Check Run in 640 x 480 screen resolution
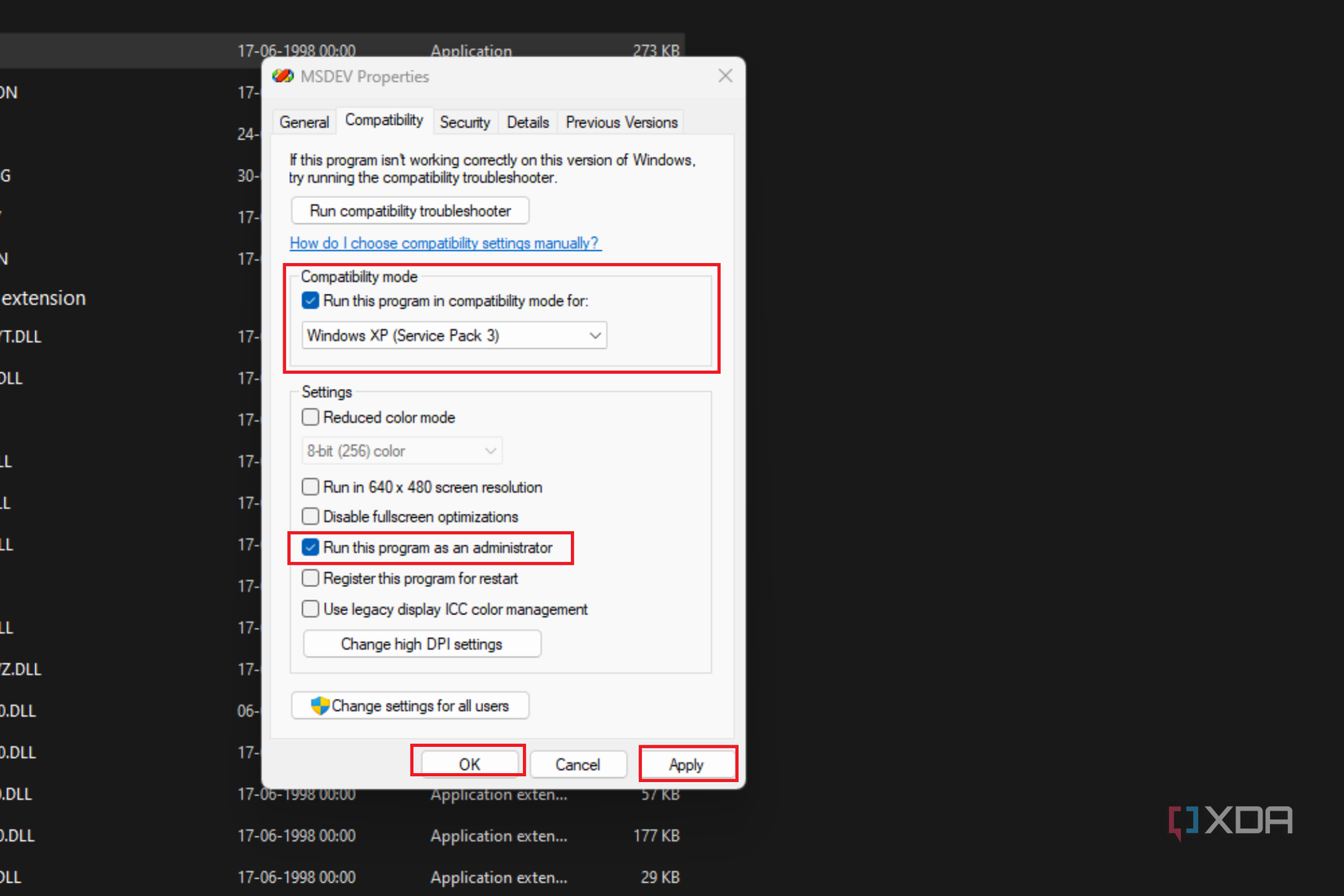1344x896 pixels. (310, 486)
